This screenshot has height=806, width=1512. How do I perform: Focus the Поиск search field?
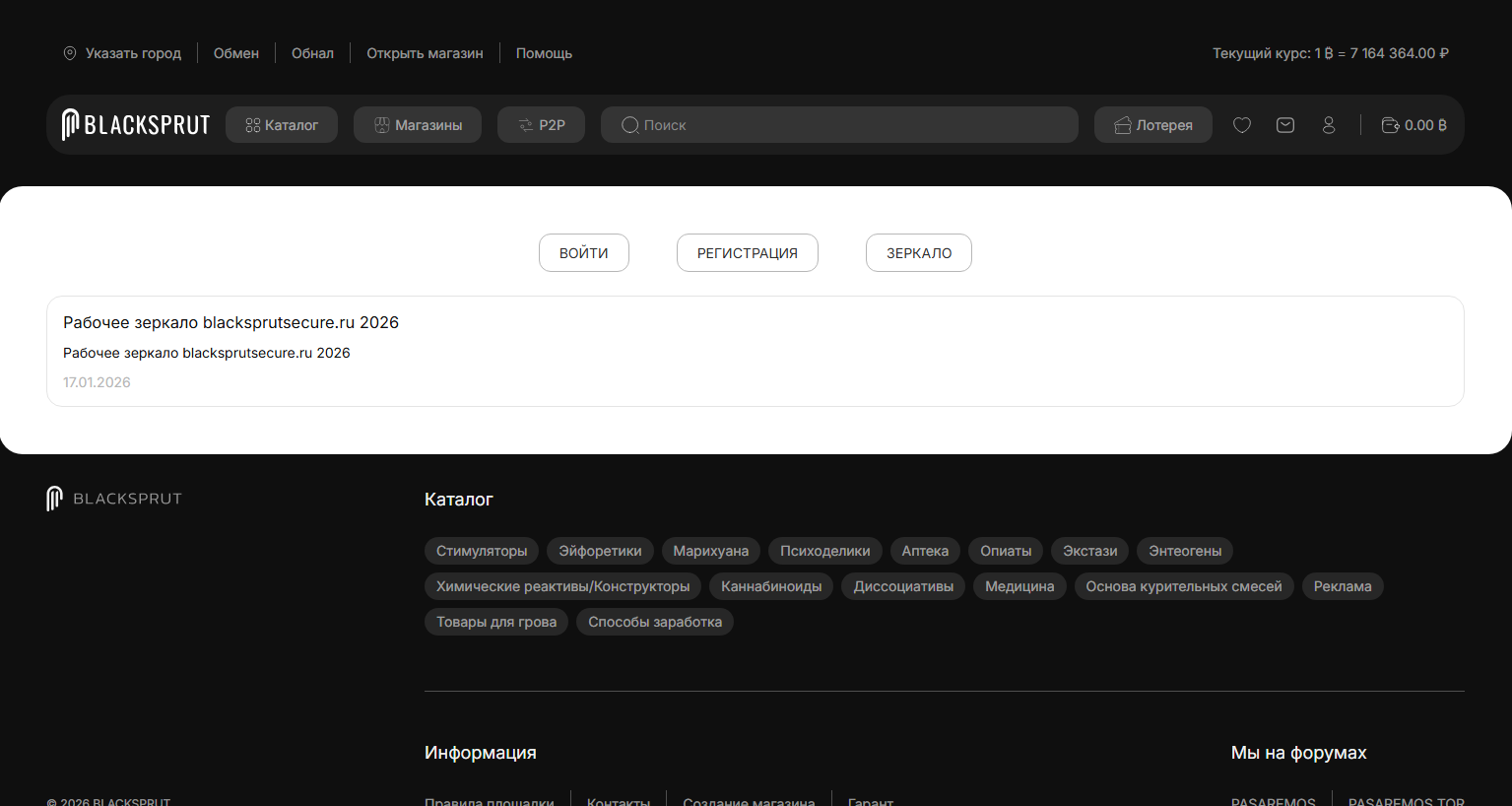tap(839, 125)
